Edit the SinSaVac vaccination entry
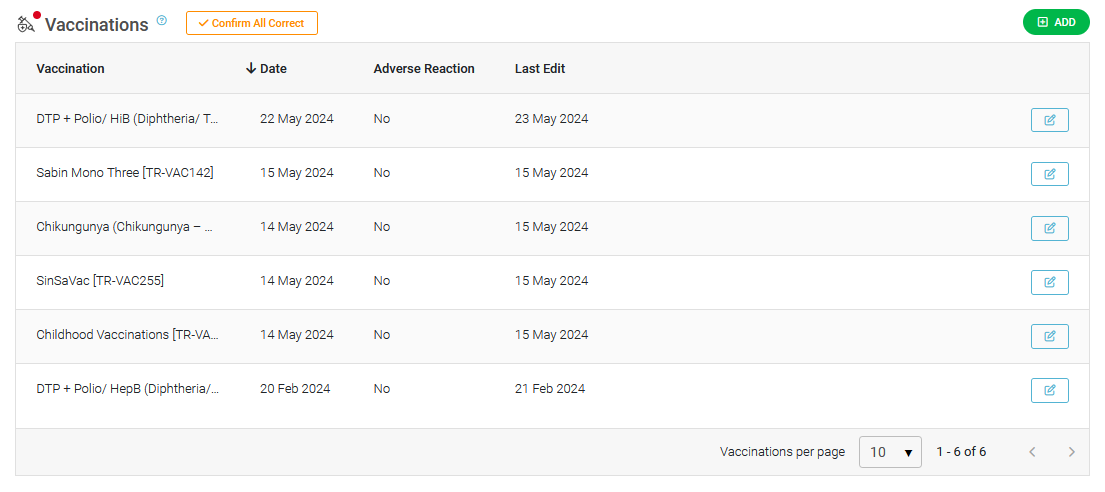The width and height of the screenshot is (1105, 492). click(1049, 282)
